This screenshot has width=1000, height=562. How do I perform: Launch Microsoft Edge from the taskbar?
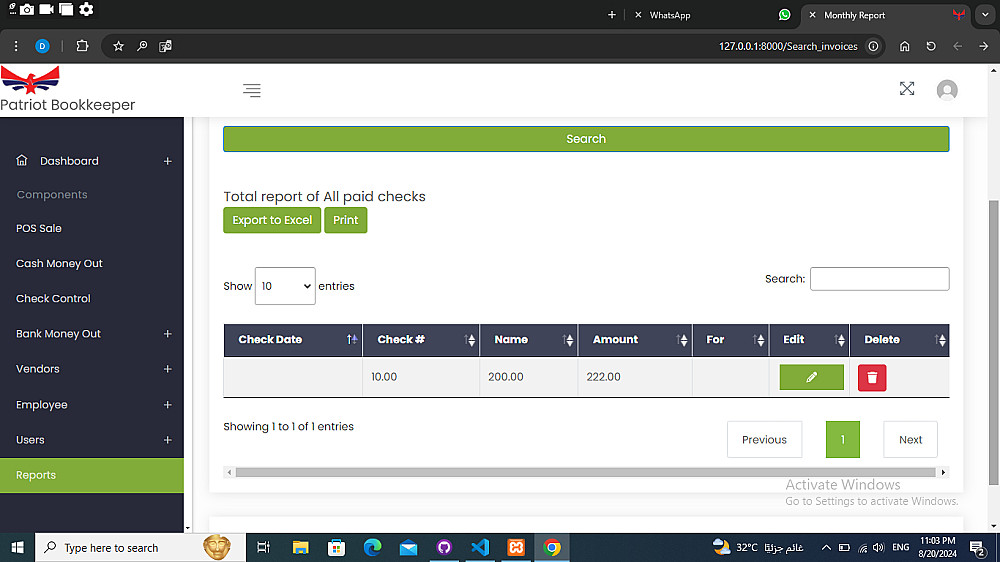372,547
